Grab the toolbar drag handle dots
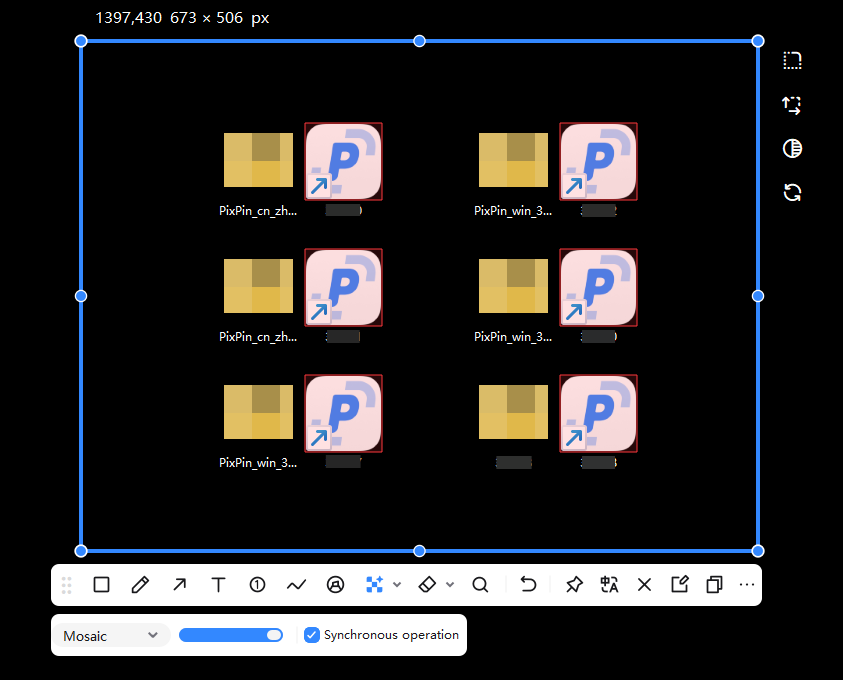 coord(67,585)
